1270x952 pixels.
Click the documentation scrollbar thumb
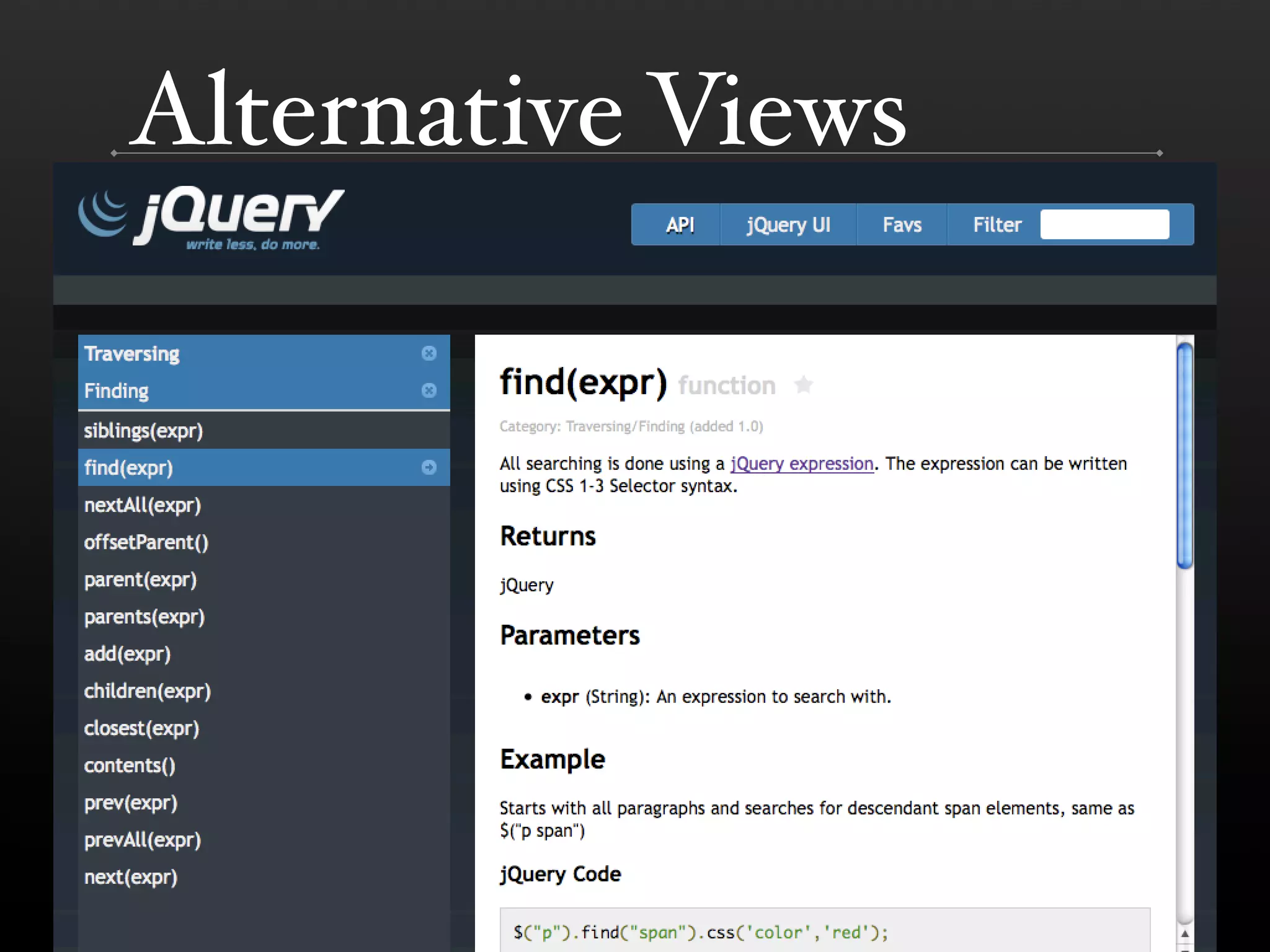pos(1185,456)
